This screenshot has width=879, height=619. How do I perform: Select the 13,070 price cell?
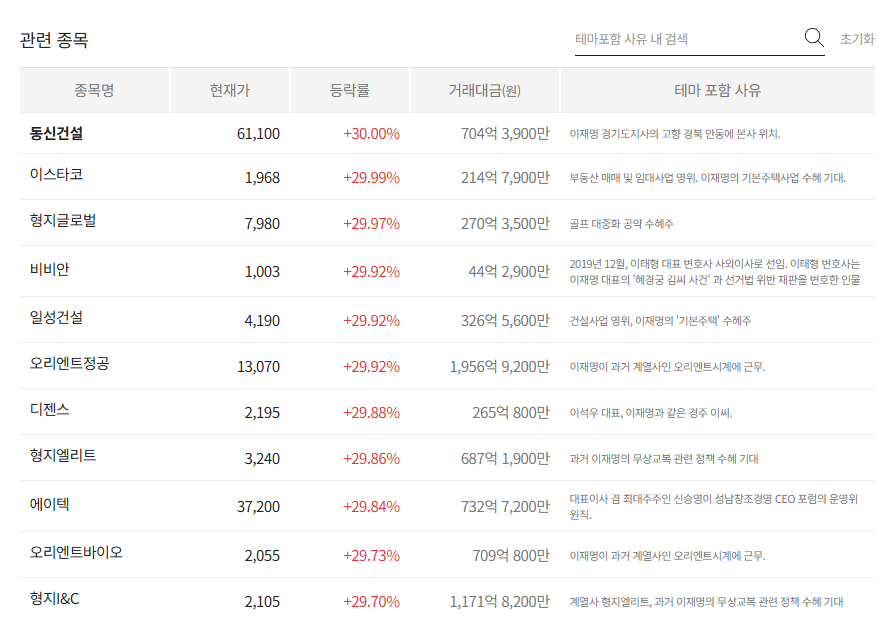coord(258,367)
